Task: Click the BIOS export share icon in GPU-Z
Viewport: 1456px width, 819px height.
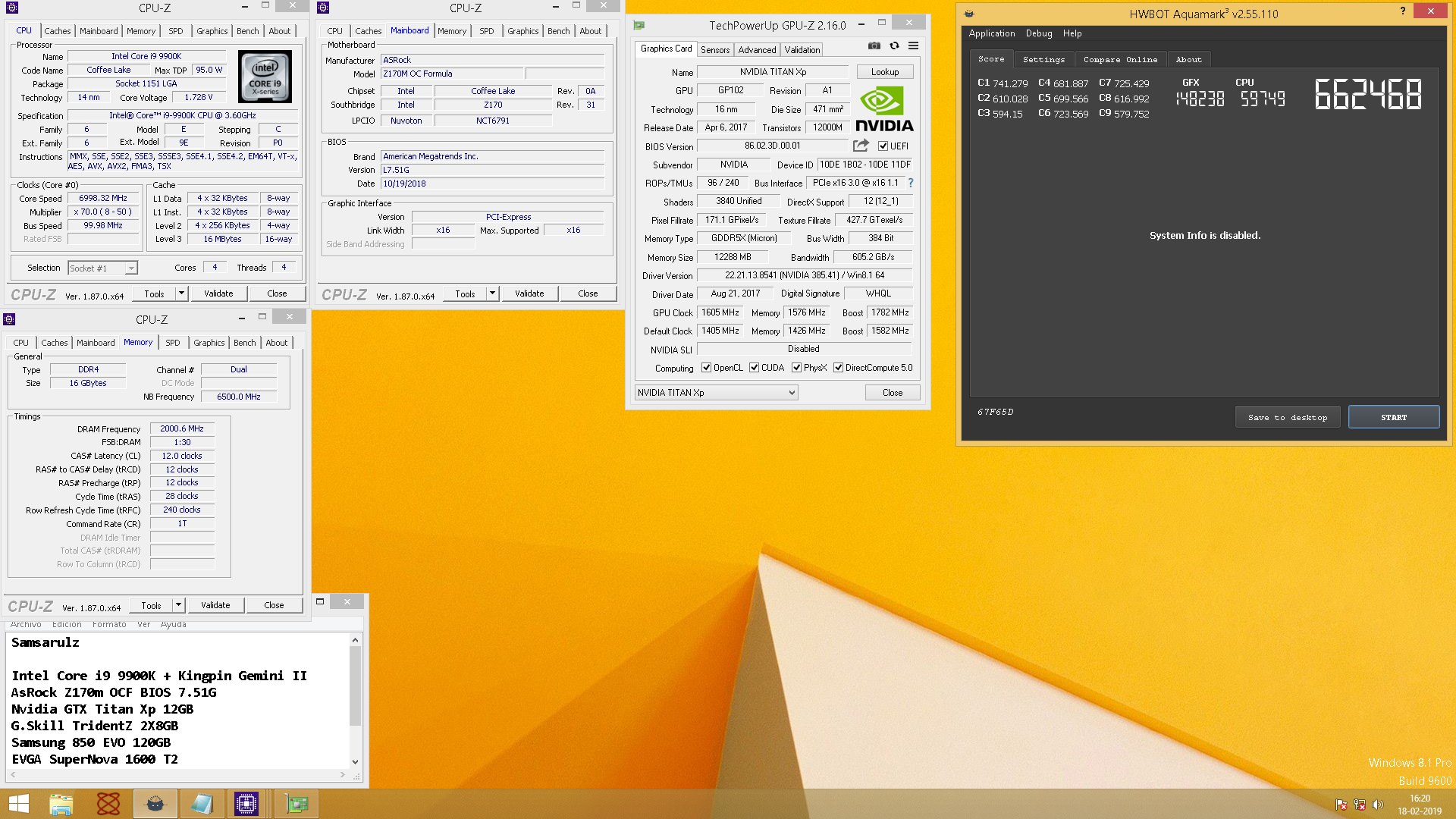Action: [861, 146]
